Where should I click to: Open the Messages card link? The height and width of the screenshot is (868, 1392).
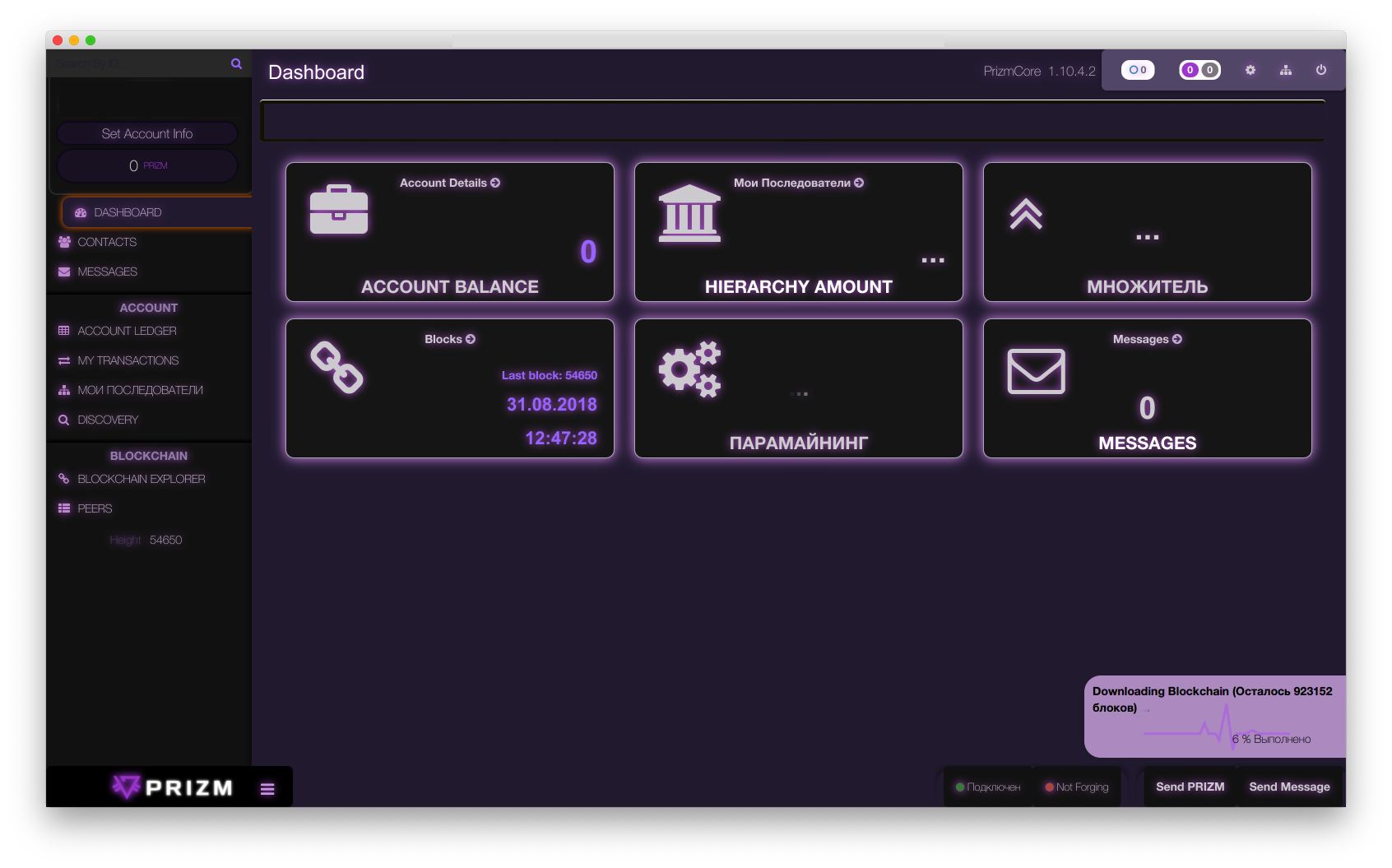point(1148,339)
